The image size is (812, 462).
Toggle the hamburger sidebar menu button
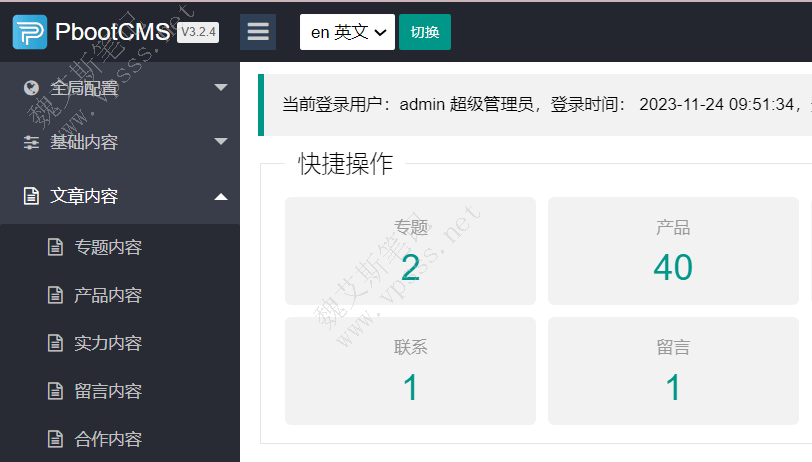[x=258, y=32]
